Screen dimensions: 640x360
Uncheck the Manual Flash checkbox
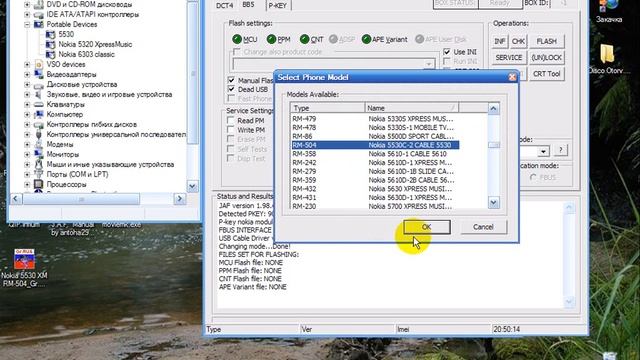(x=231, y=80)
